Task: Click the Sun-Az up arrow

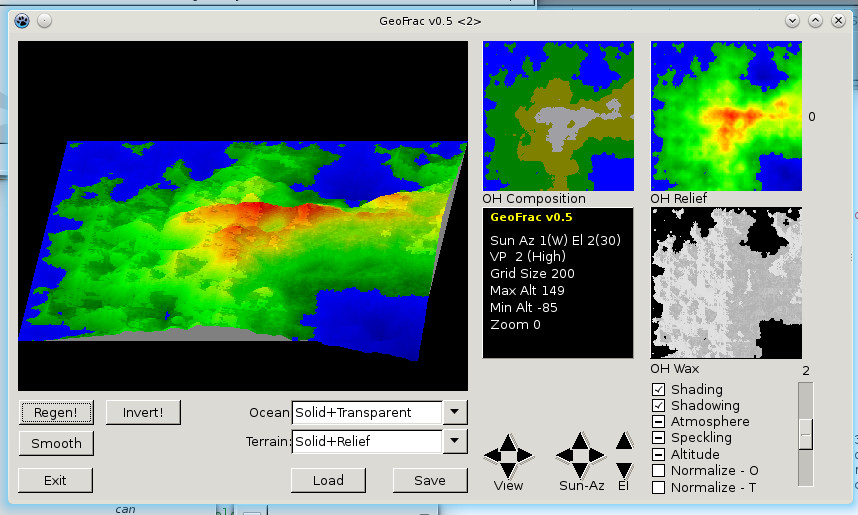Action: (x=579, y=441)
